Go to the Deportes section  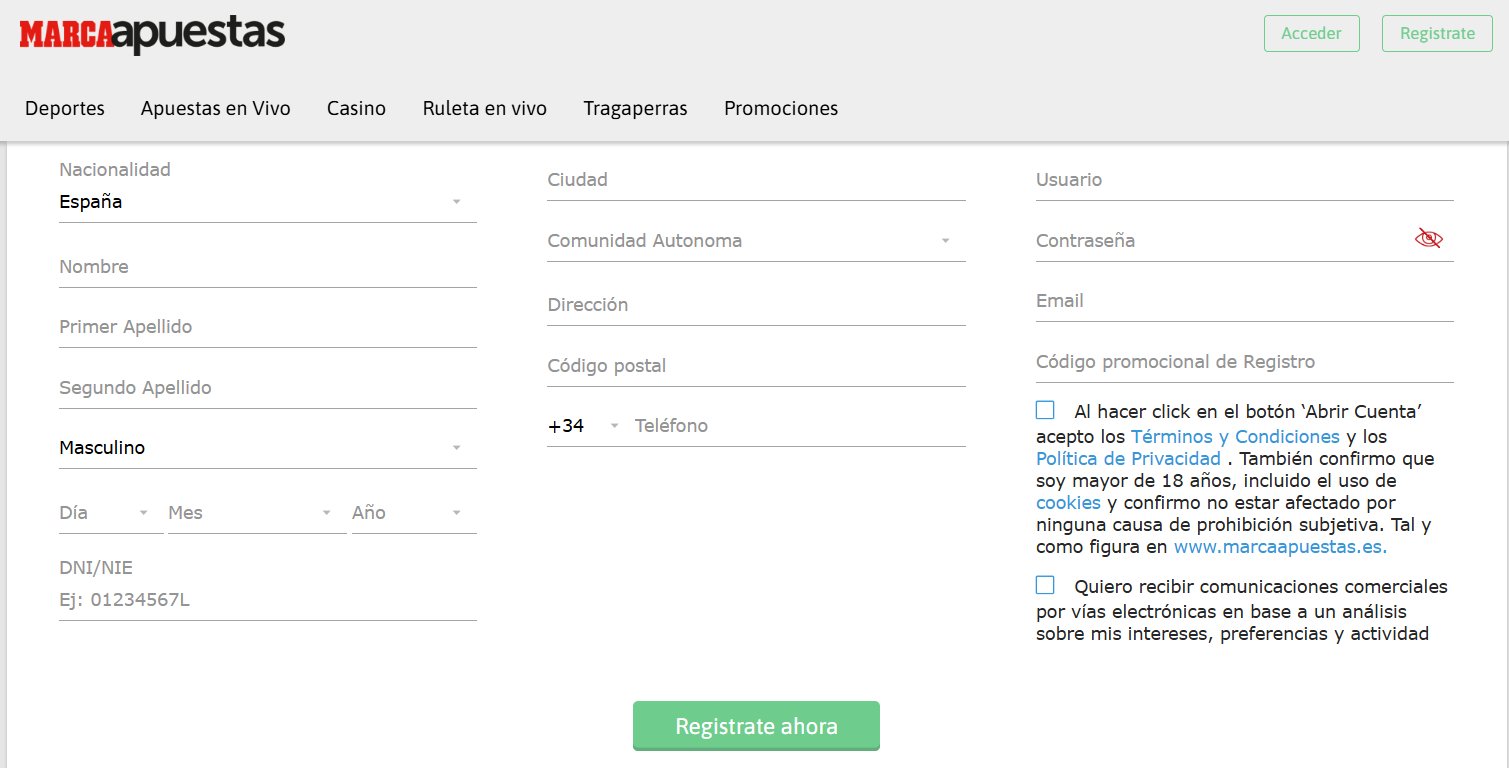coord(65,108)
